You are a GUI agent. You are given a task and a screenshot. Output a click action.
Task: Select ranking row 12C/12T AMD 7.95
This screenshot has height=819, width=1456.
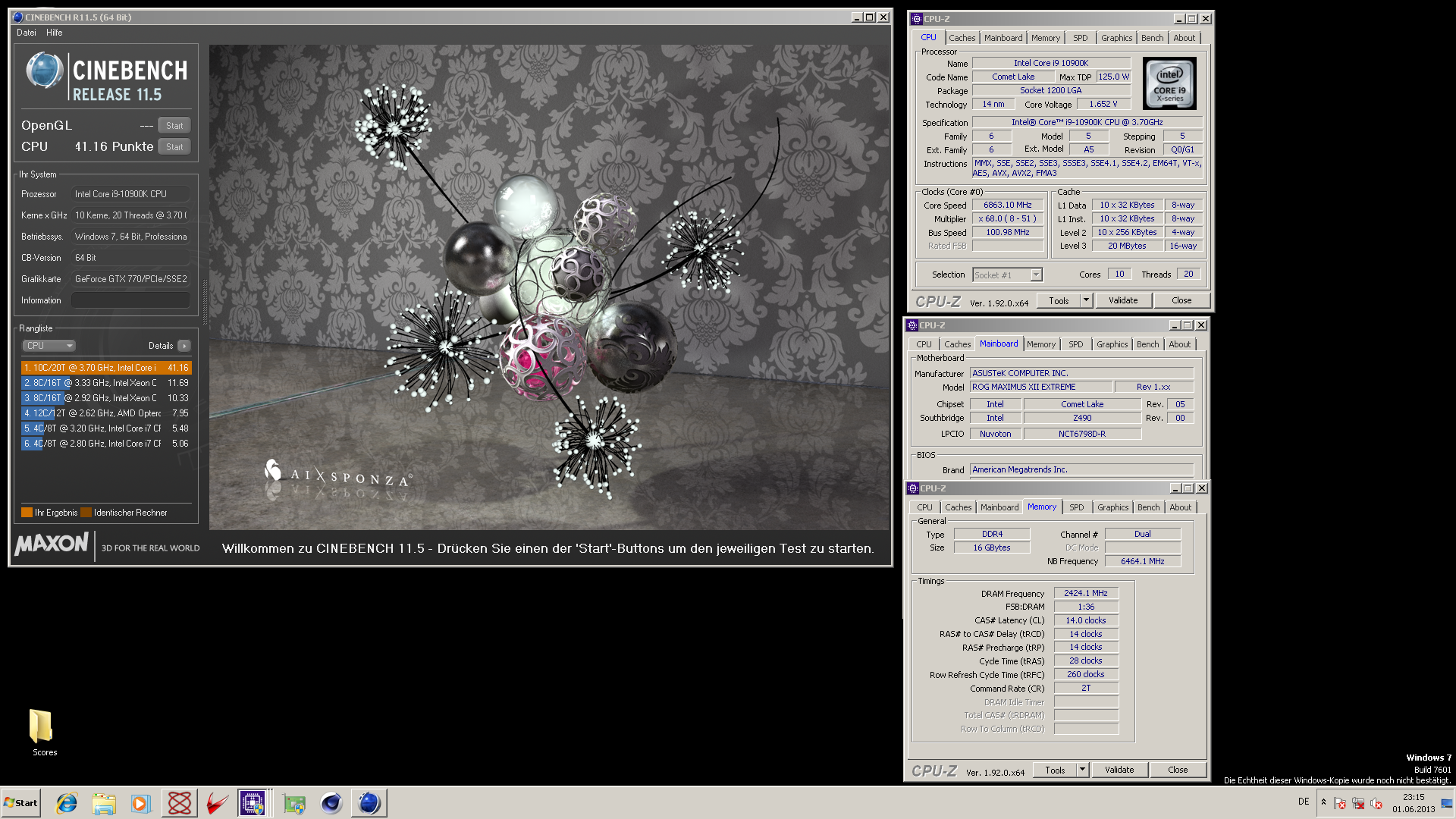coord(106,413)
